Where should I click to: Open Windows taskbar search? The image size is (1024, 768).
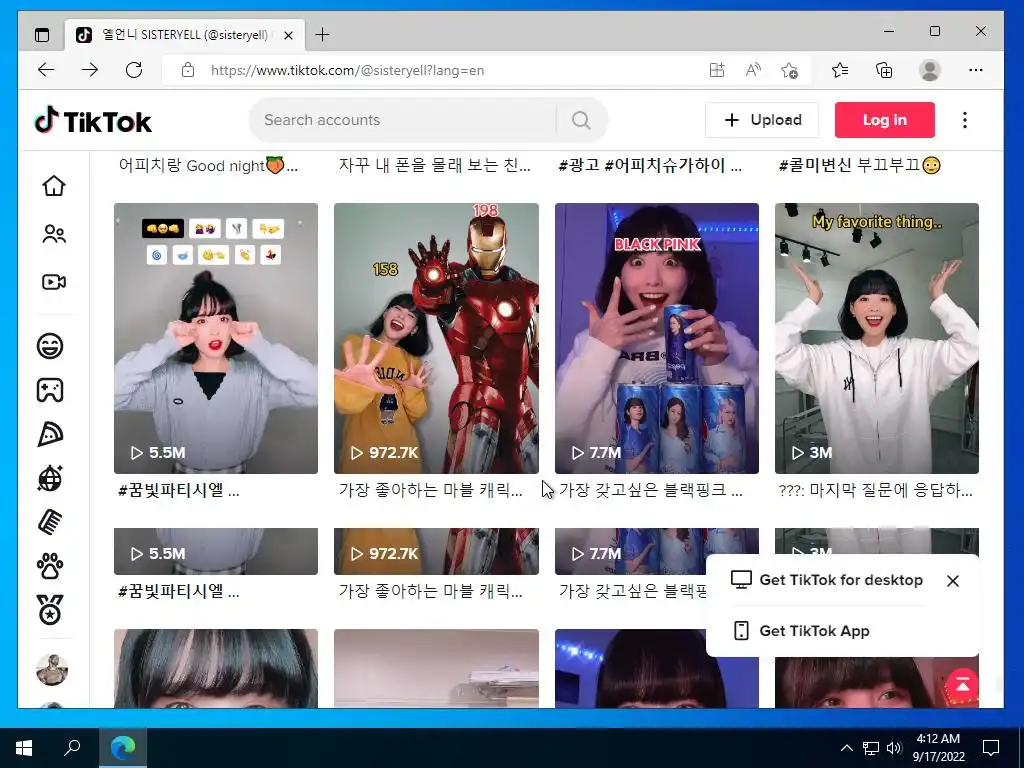click(72, 748)
